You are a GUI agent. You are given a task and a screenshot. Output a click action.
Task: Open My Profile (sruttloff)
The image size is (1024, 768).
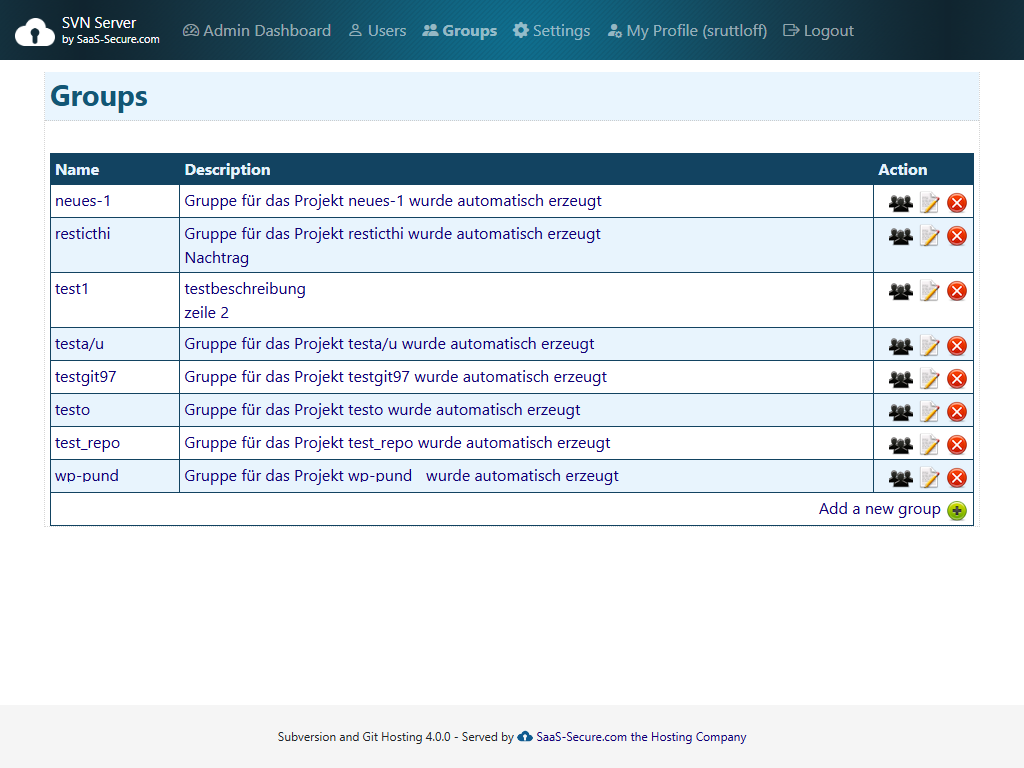pyautogui.click(x=687, y=31)
